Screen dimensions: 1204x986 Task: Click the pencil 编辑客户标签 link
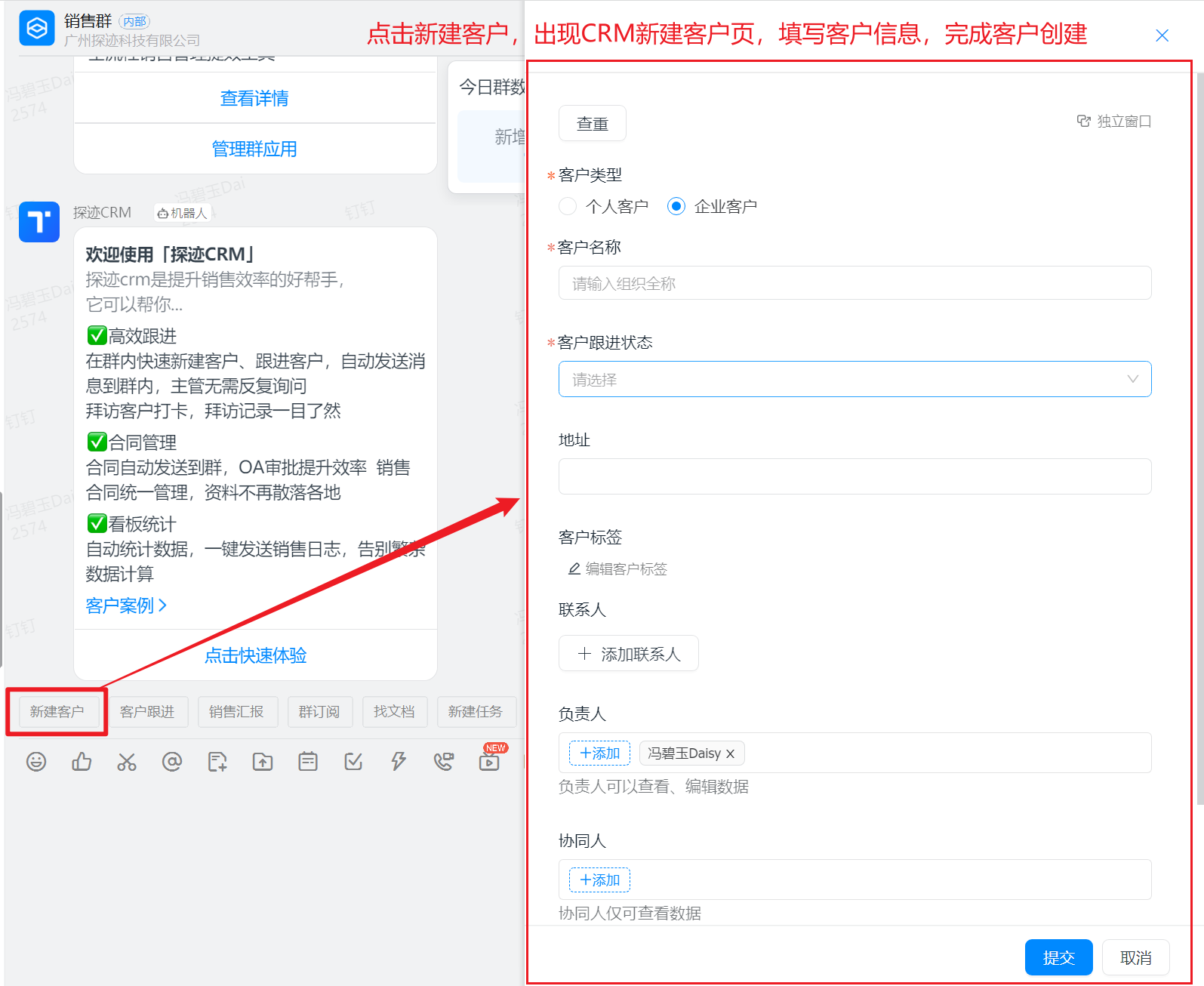617,569
